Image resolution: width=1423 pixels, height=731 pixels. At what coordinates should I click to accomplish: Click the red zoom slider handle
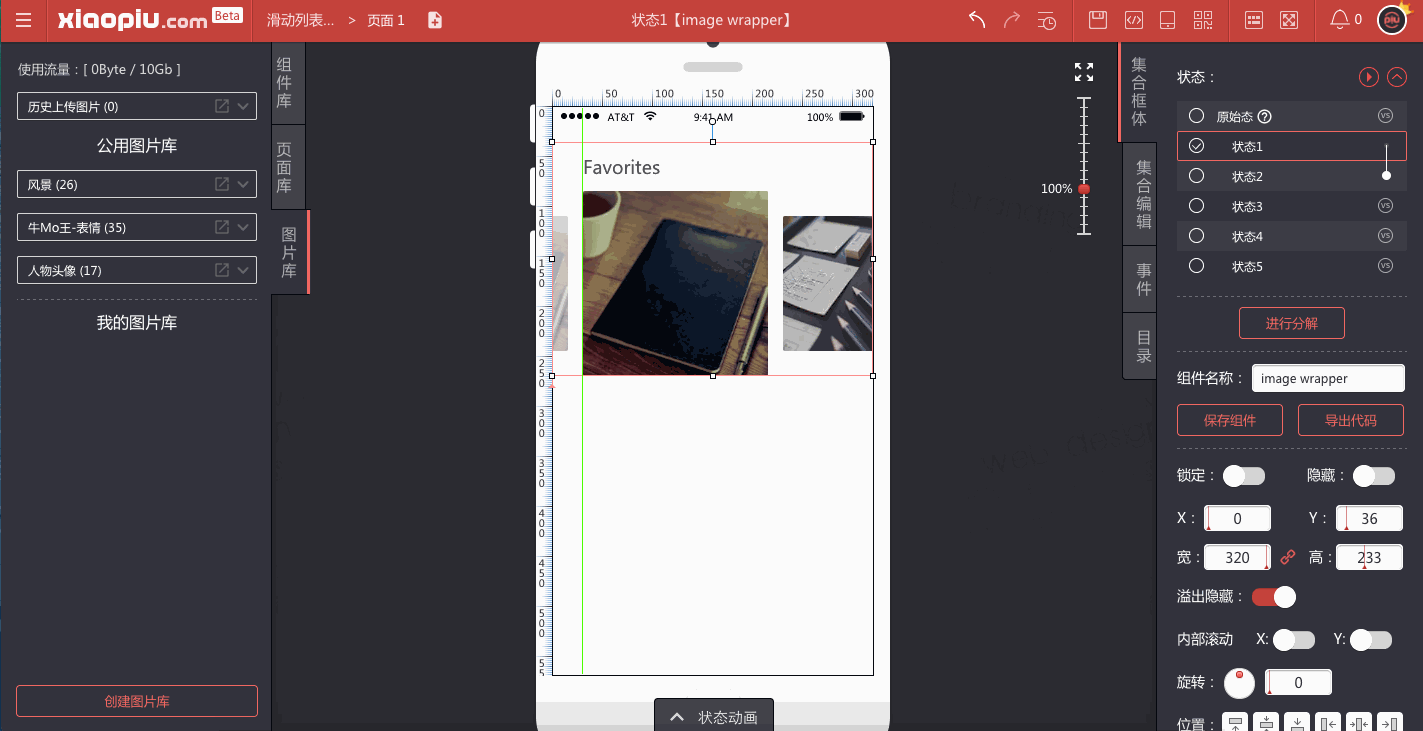(1084, 189)
